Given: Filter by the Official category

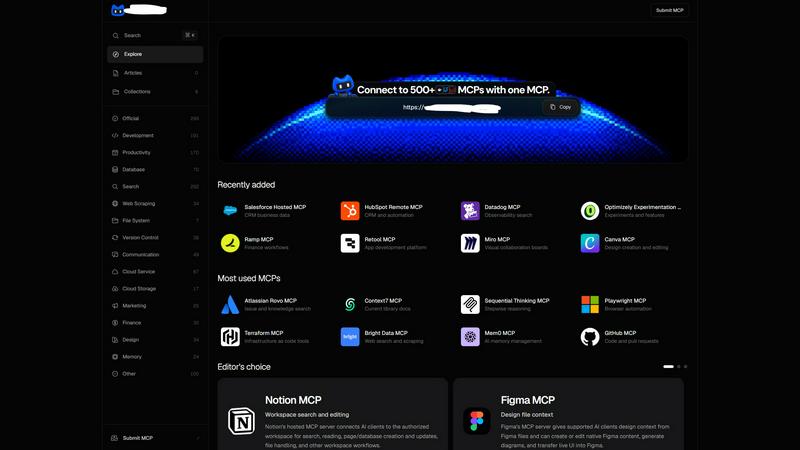Looking at the screenshot, I should tap(155, 118).
